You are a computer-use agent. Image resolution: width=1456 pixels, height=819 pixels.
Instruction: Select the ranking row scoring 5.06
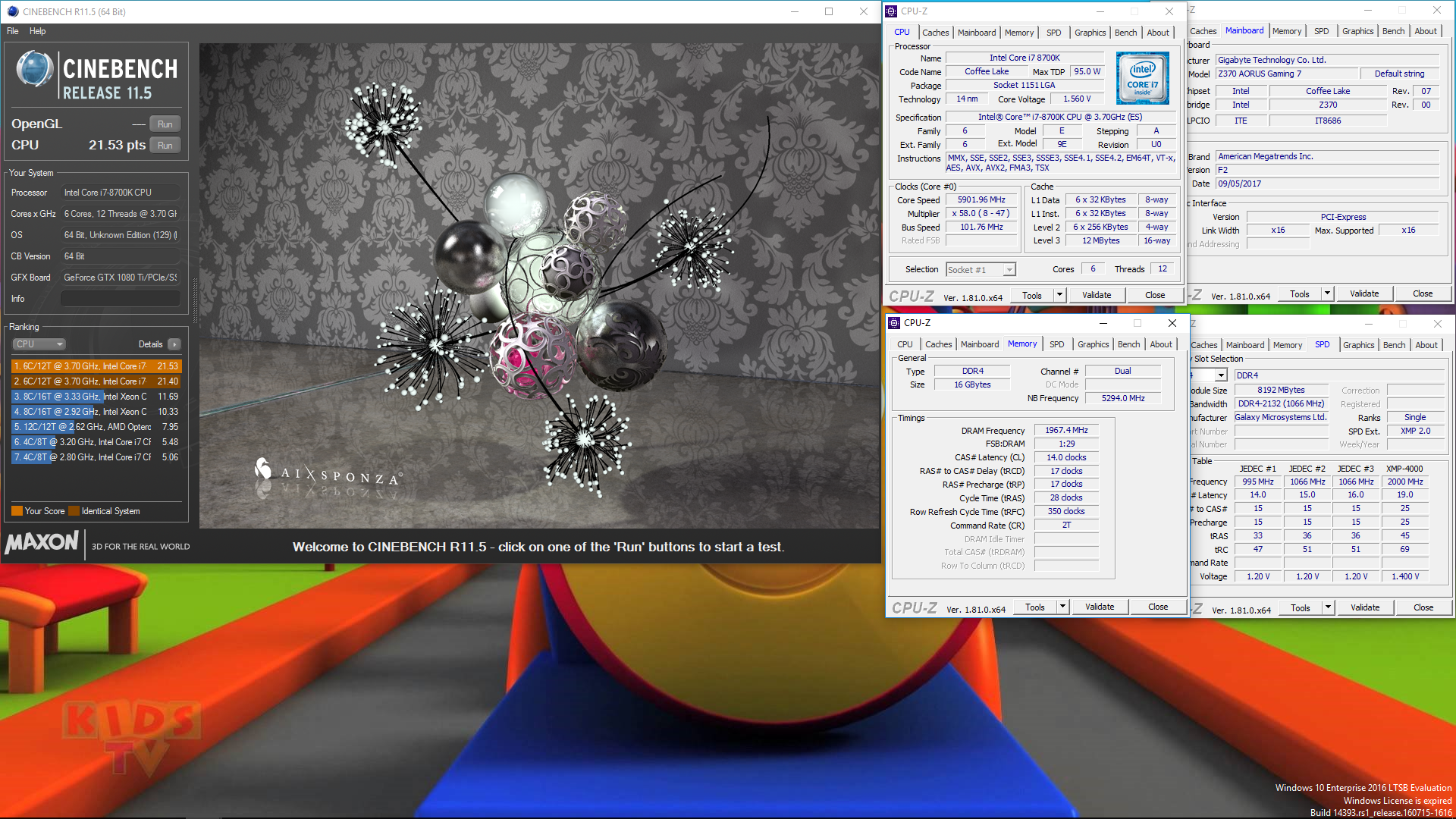click(96, 457)
